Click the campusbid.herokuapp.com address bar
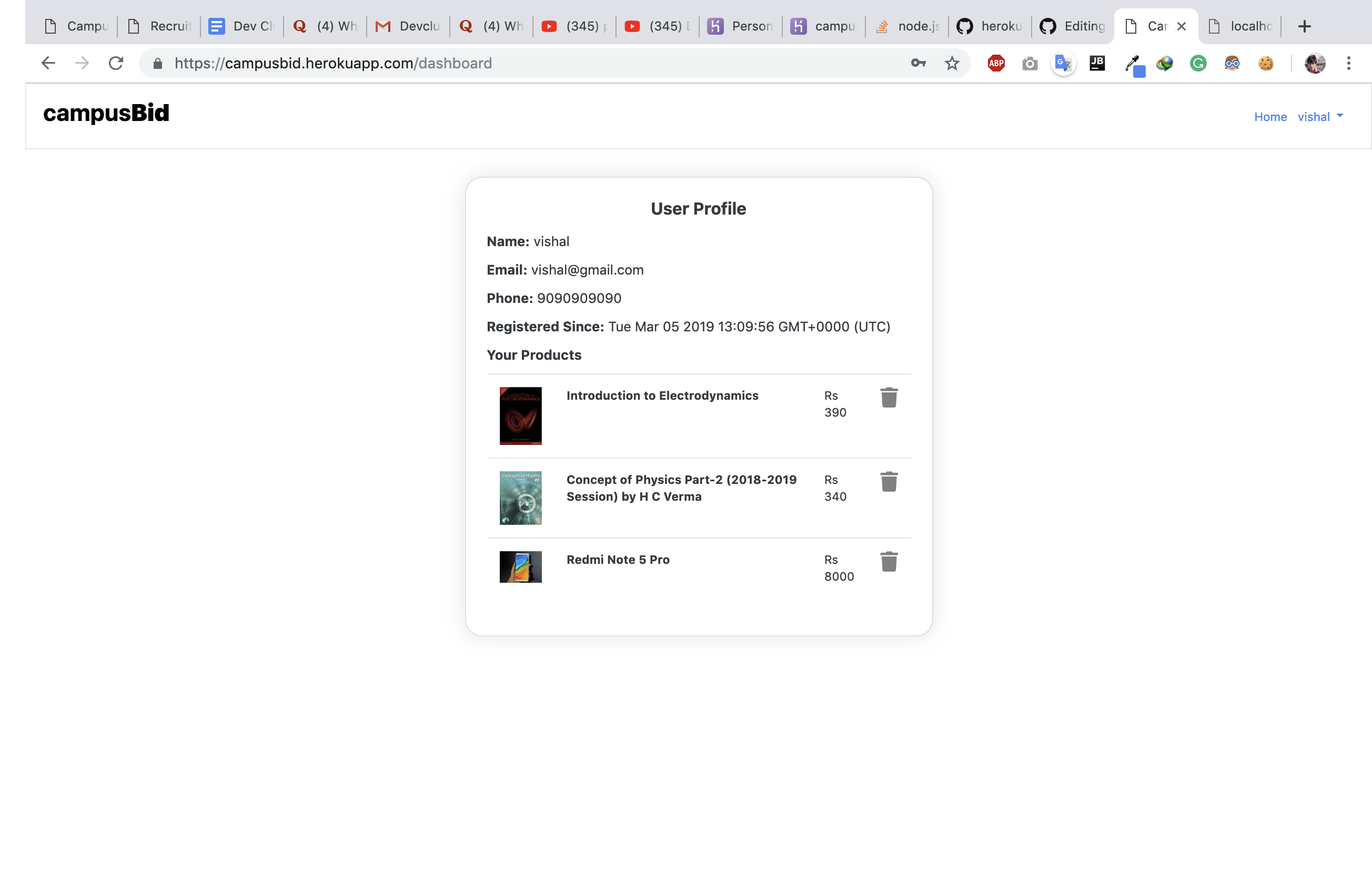The width and height of the screenshot is (1372, 871). pyautogui.click(x=513, y=63)
